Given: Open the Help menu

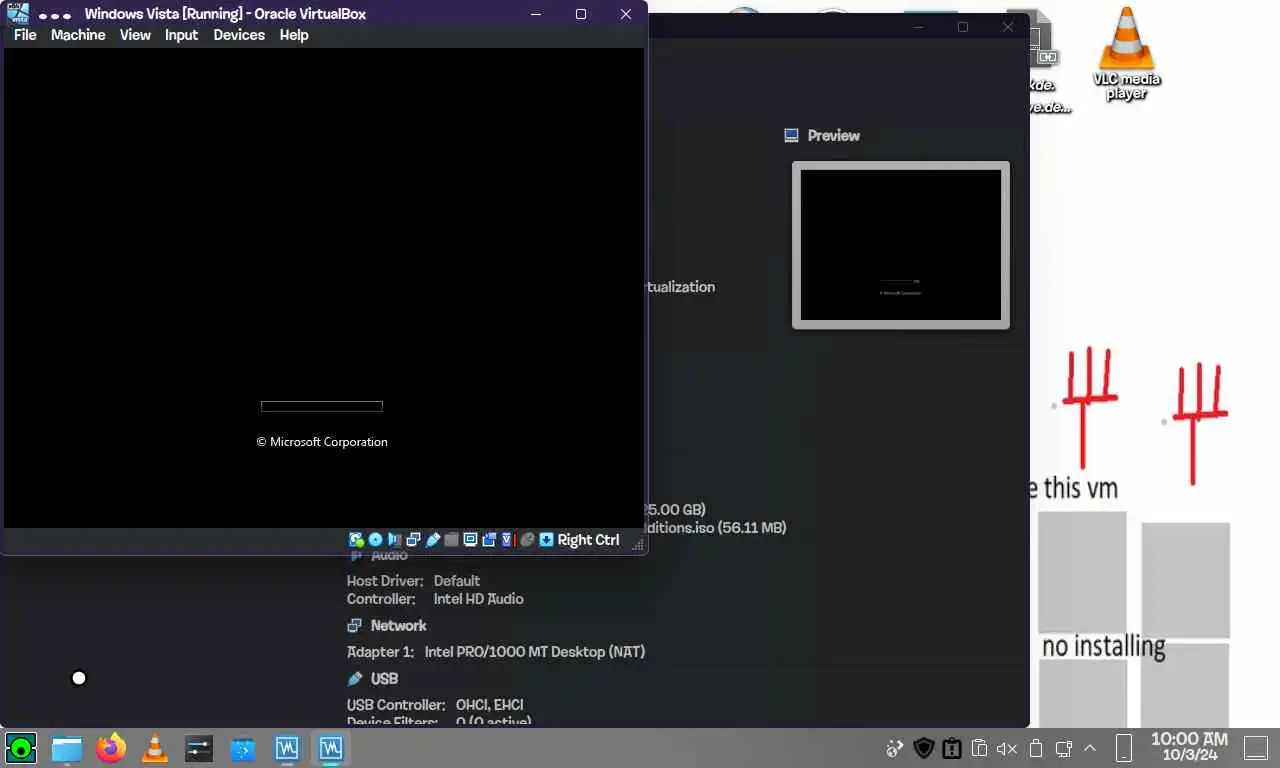Looking at the screenshot, I should (294, 35).
